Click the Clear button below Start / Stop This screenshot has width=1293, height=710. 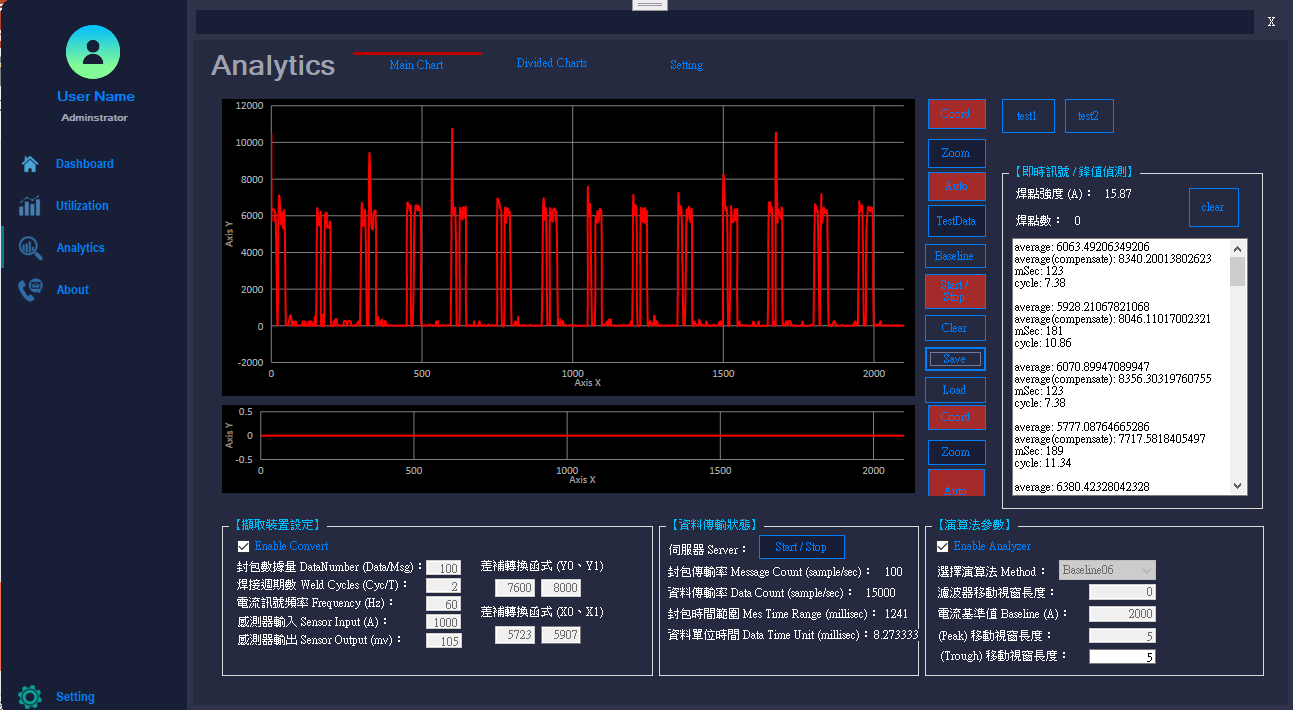point(954,328)
